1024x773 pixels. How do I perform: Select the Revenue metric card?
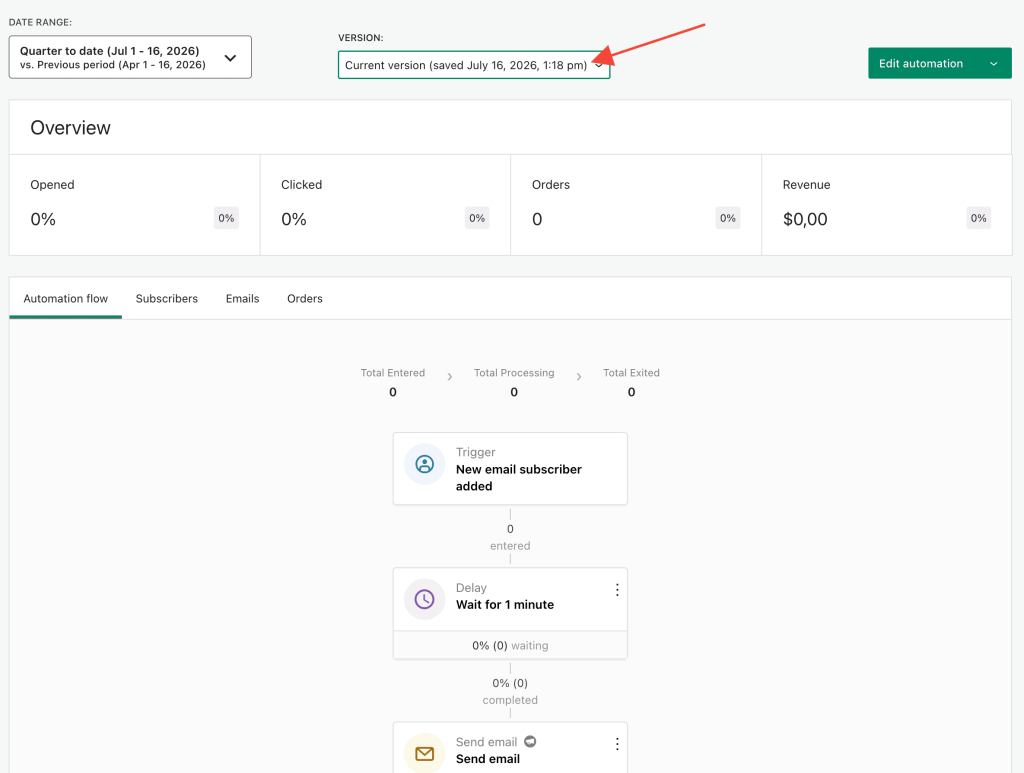point(887,205)
